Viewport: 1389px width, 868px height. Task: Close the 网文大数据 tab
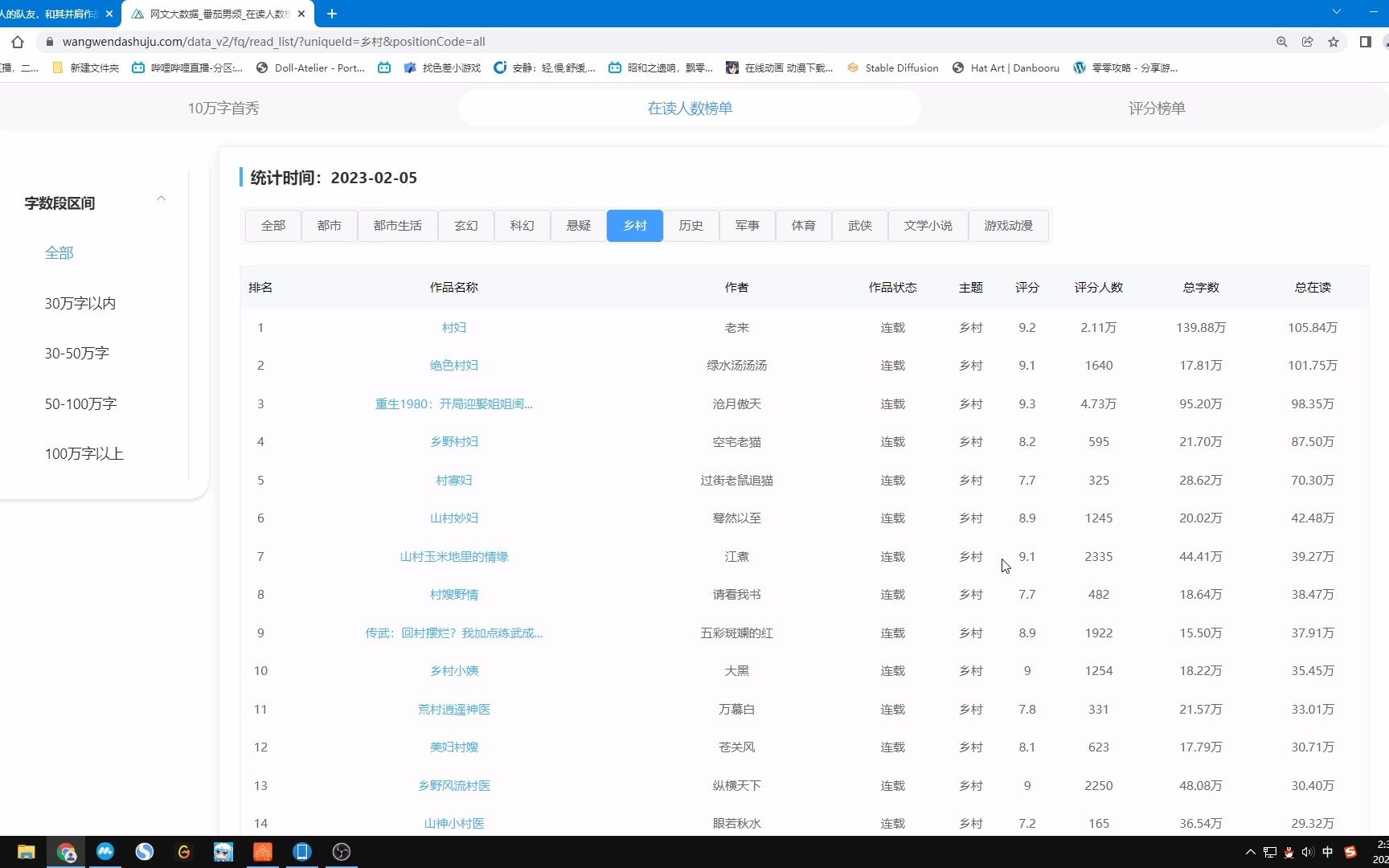tap(301, 14)
